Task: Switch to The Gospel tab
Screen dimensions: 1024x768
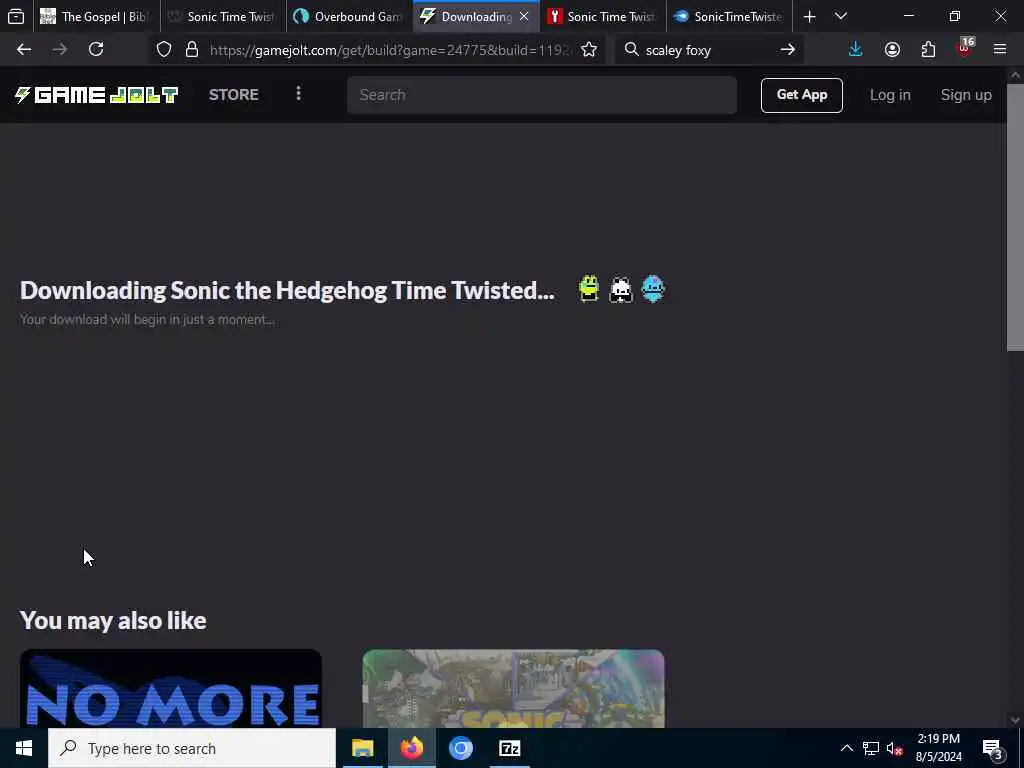Action: click(95, 16)
